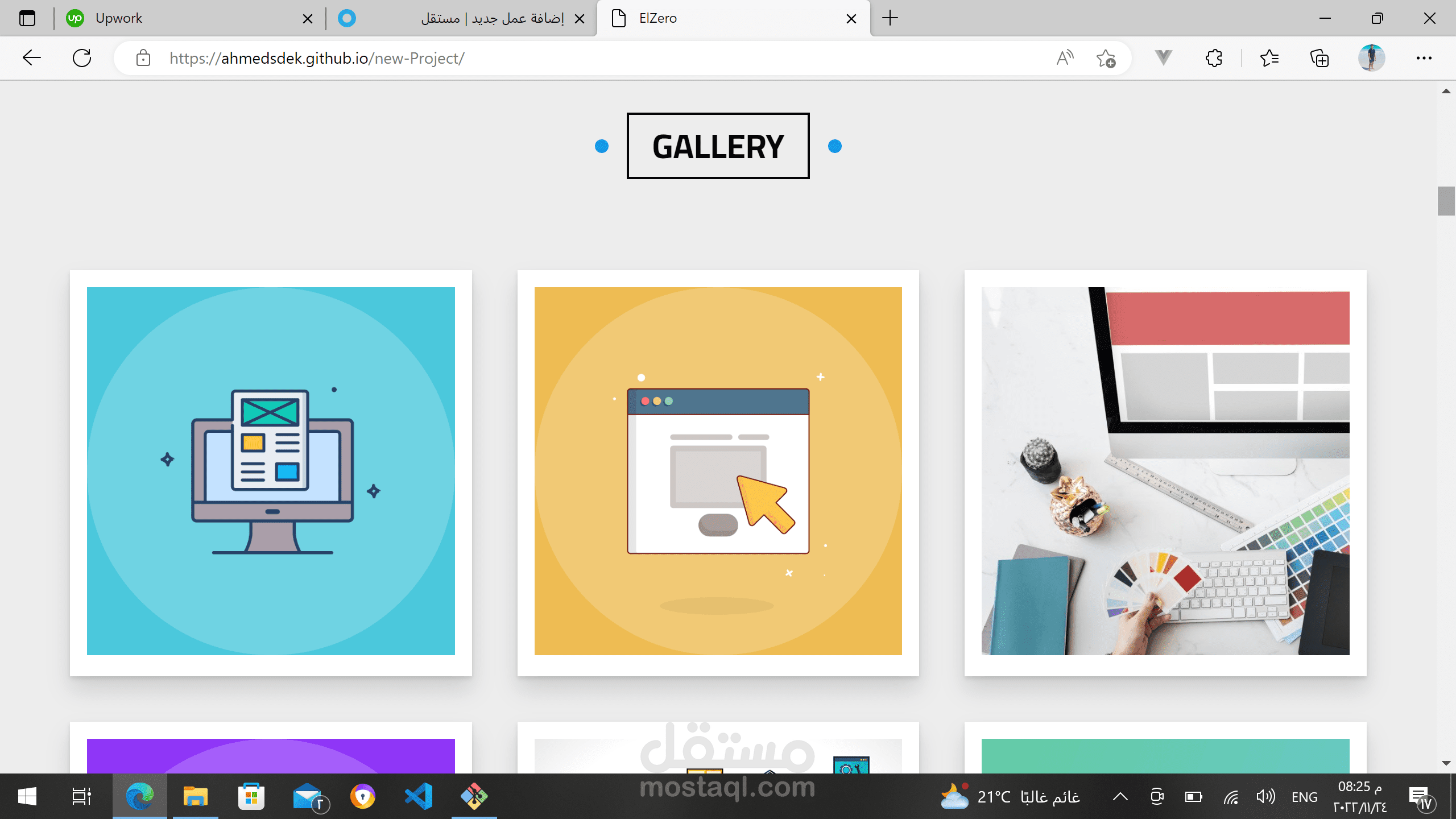Click the browser back arrow

tap(32, 58)
